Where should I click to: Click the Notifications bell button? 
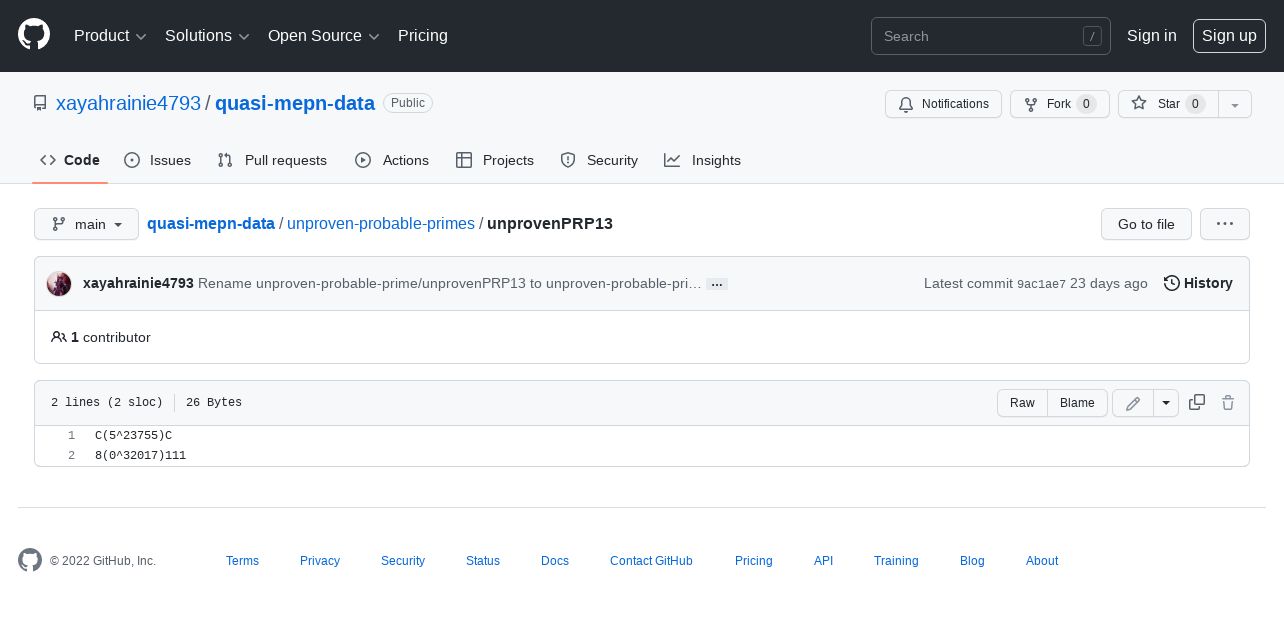943,104
